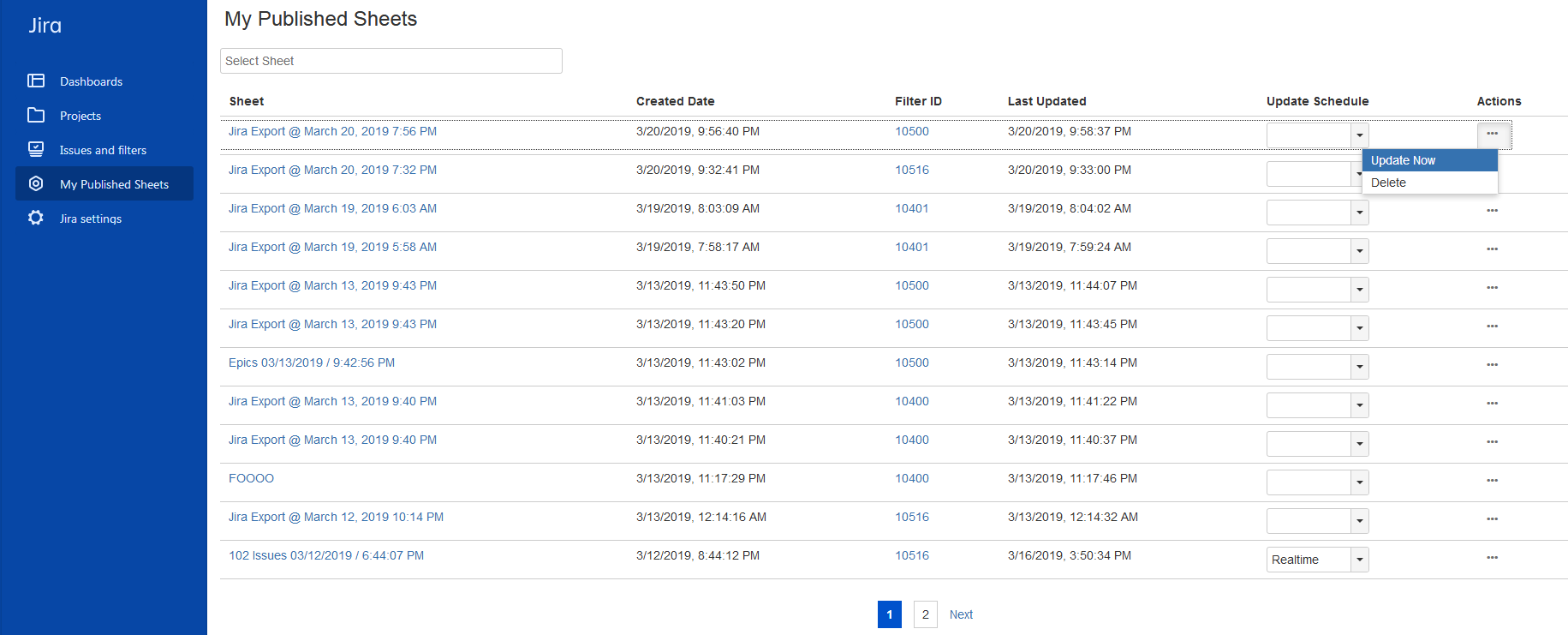Go to the Next page of sheets
Viewport: 1568px width, 635px height.
[x=961, y=614]
